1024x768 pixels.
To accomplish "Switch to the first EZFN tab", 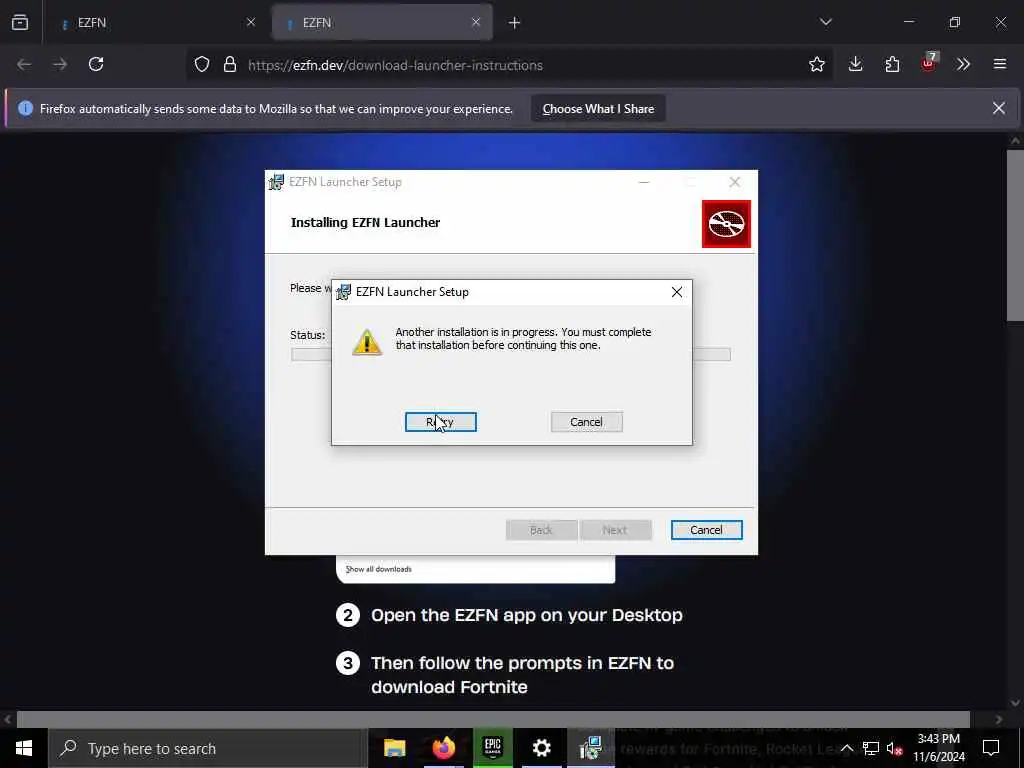I will 157,23.
